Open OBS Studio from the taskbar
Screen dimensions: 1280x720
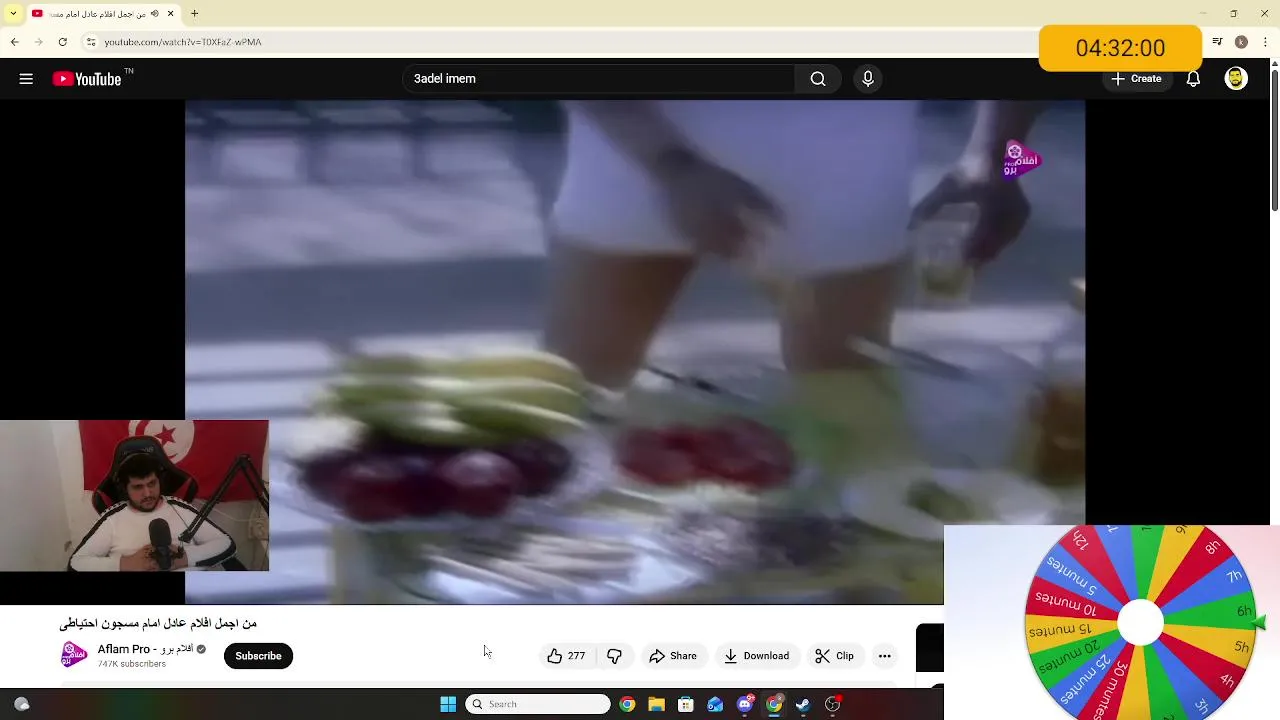point(833,704)
